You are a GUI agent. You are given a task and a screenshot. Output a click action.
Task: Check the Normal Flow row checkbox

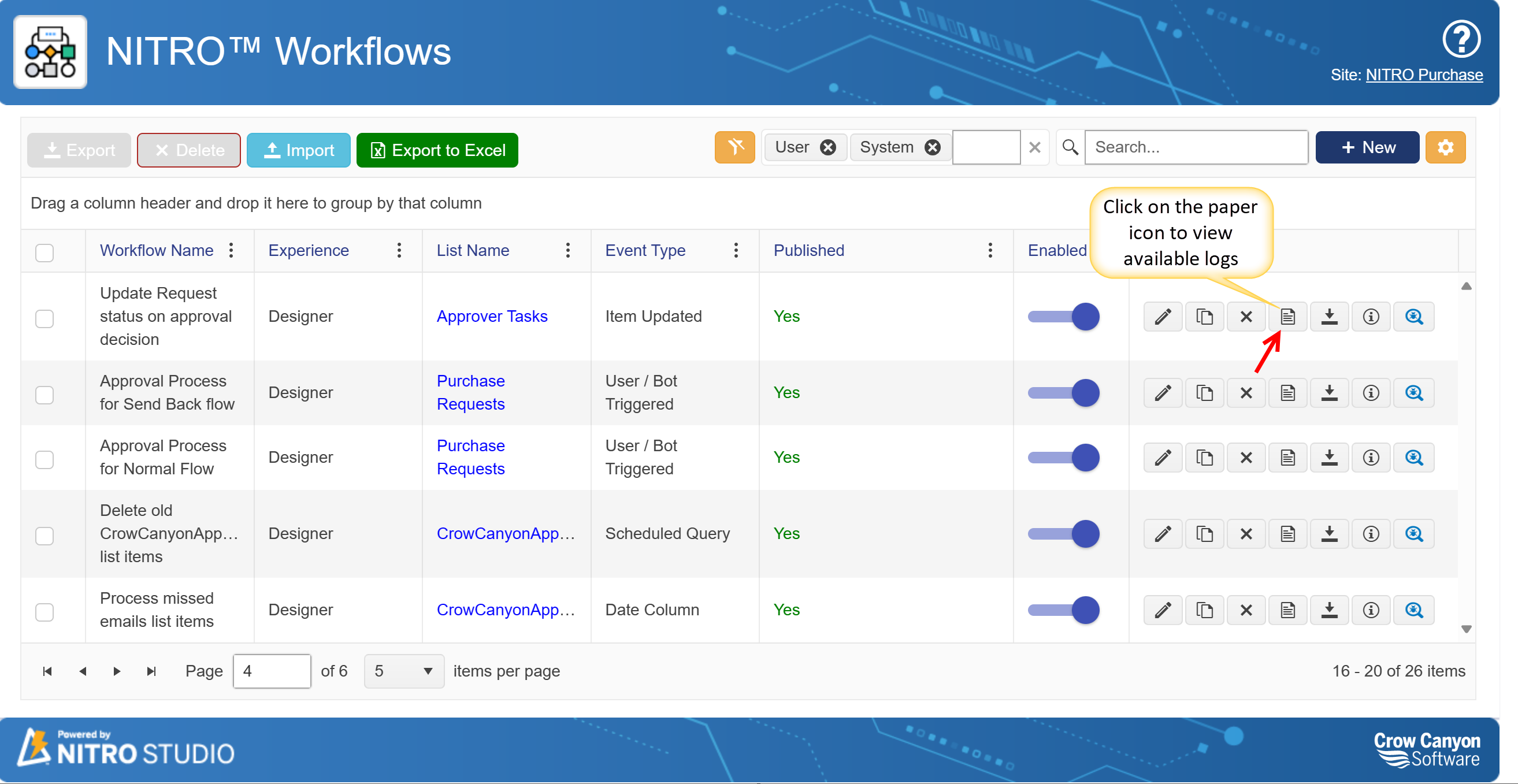[44, 459]
